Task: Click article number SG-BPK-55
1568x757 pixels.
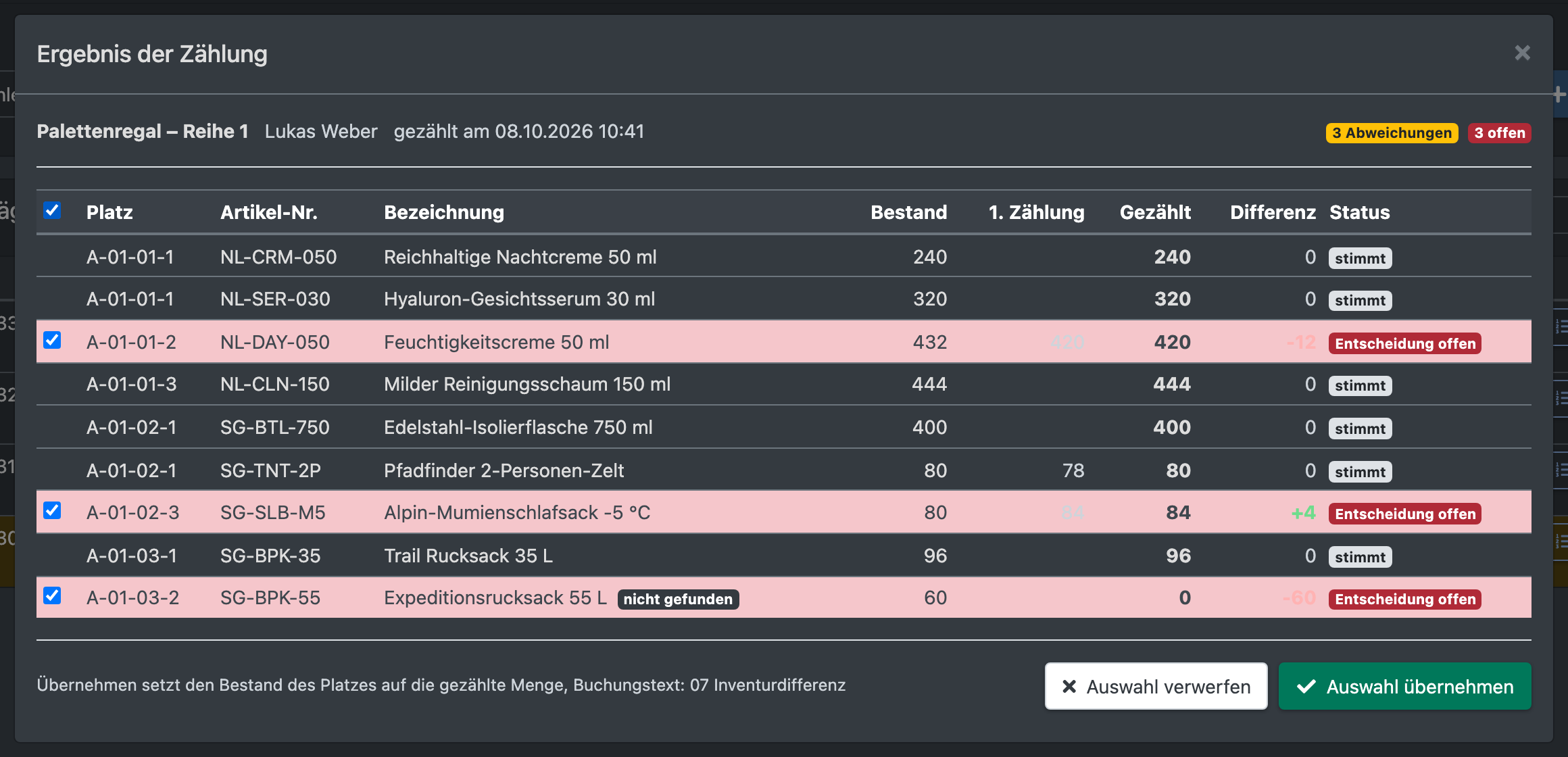Action: coord(270,597)
